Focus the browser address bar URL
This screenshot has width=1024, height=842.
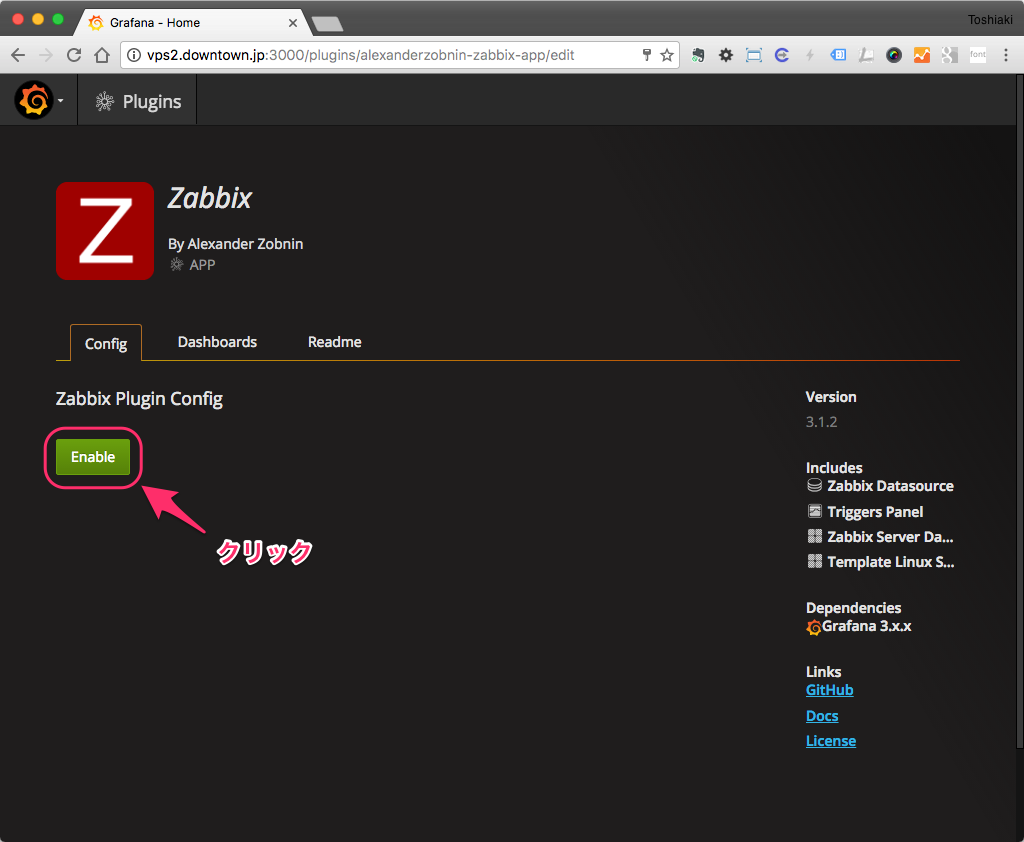pos(360,55)
